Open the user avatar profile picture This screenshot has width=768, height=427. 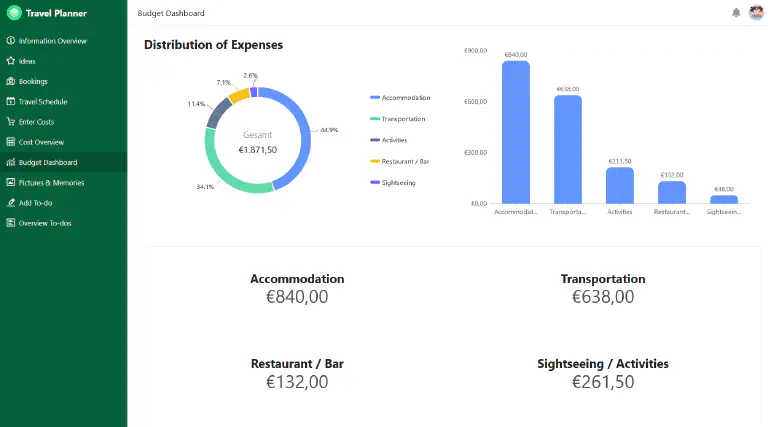[x=756, y=13]
